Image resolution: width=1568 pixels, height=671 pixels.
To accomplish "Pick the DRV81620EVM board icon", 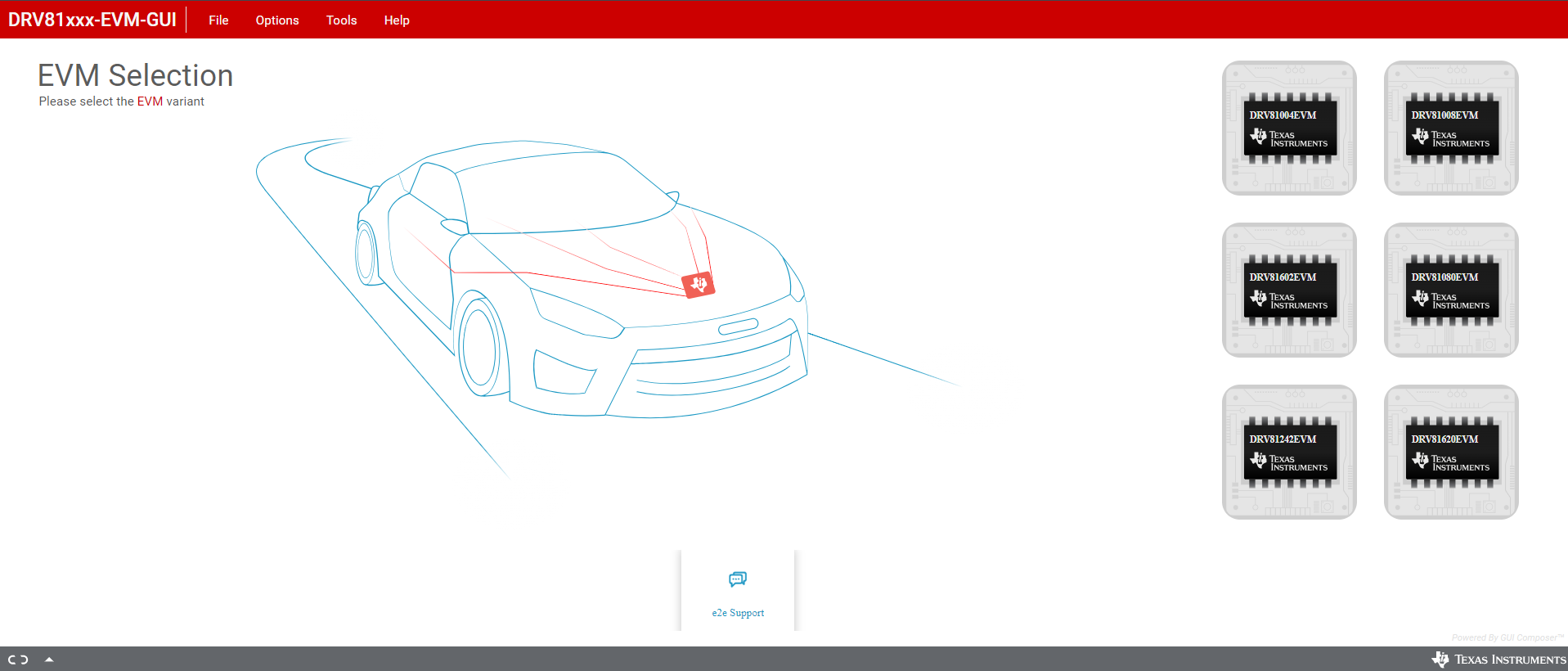I will 1451,453.
